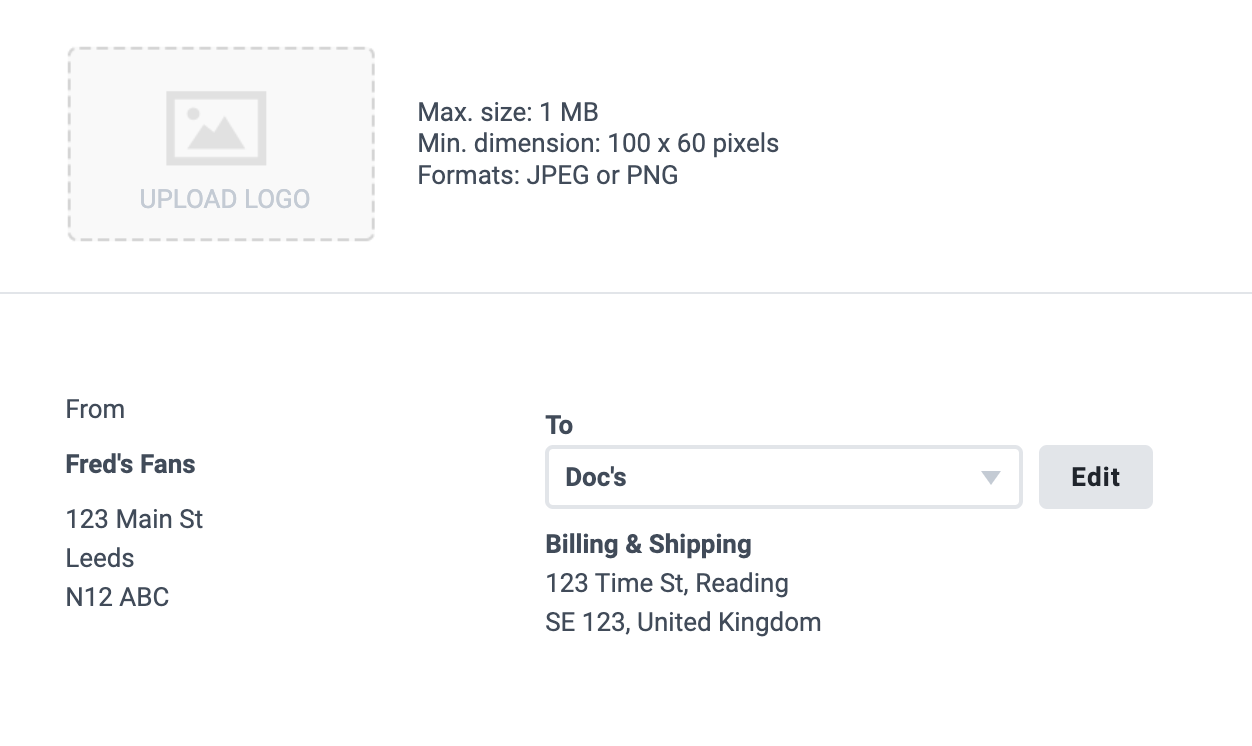Click the Fred's Fans company name
Viewport: 1252px width, 746px height.
click(x=130, y=464)
